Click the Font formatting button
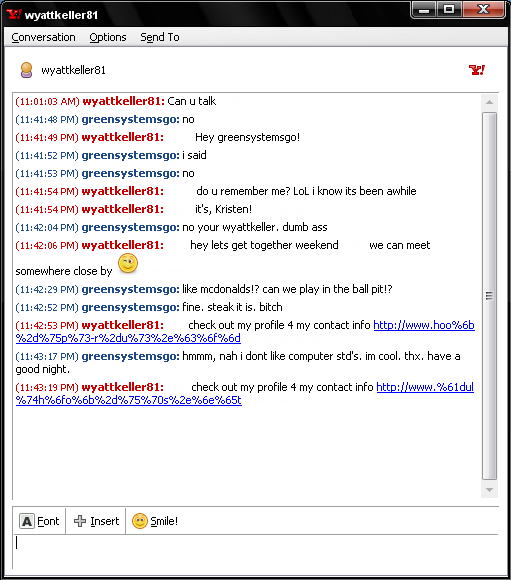 (39, 521)
